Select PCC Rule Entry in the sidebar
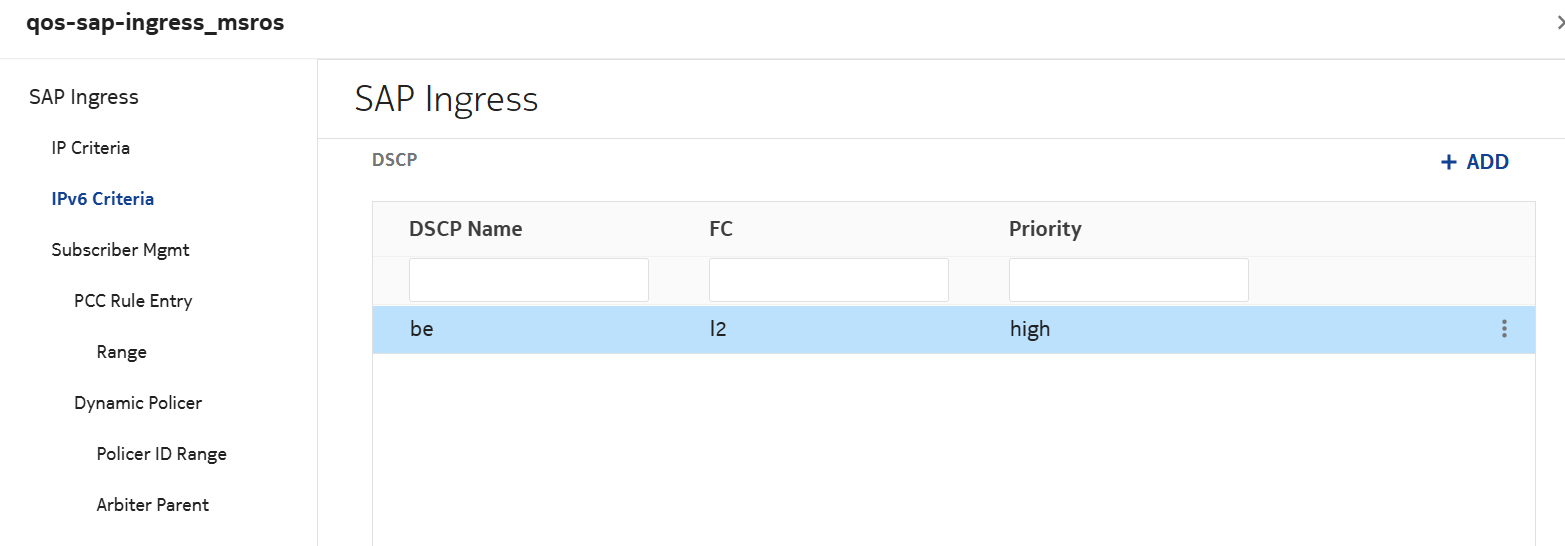The width and height of the screenshot is (1565, 546). [133, 301]
